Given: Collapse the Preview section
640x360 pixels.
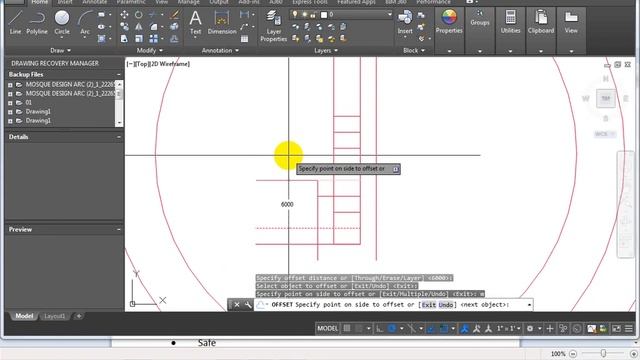Looking at the screenshot, I should click(119, 229).
